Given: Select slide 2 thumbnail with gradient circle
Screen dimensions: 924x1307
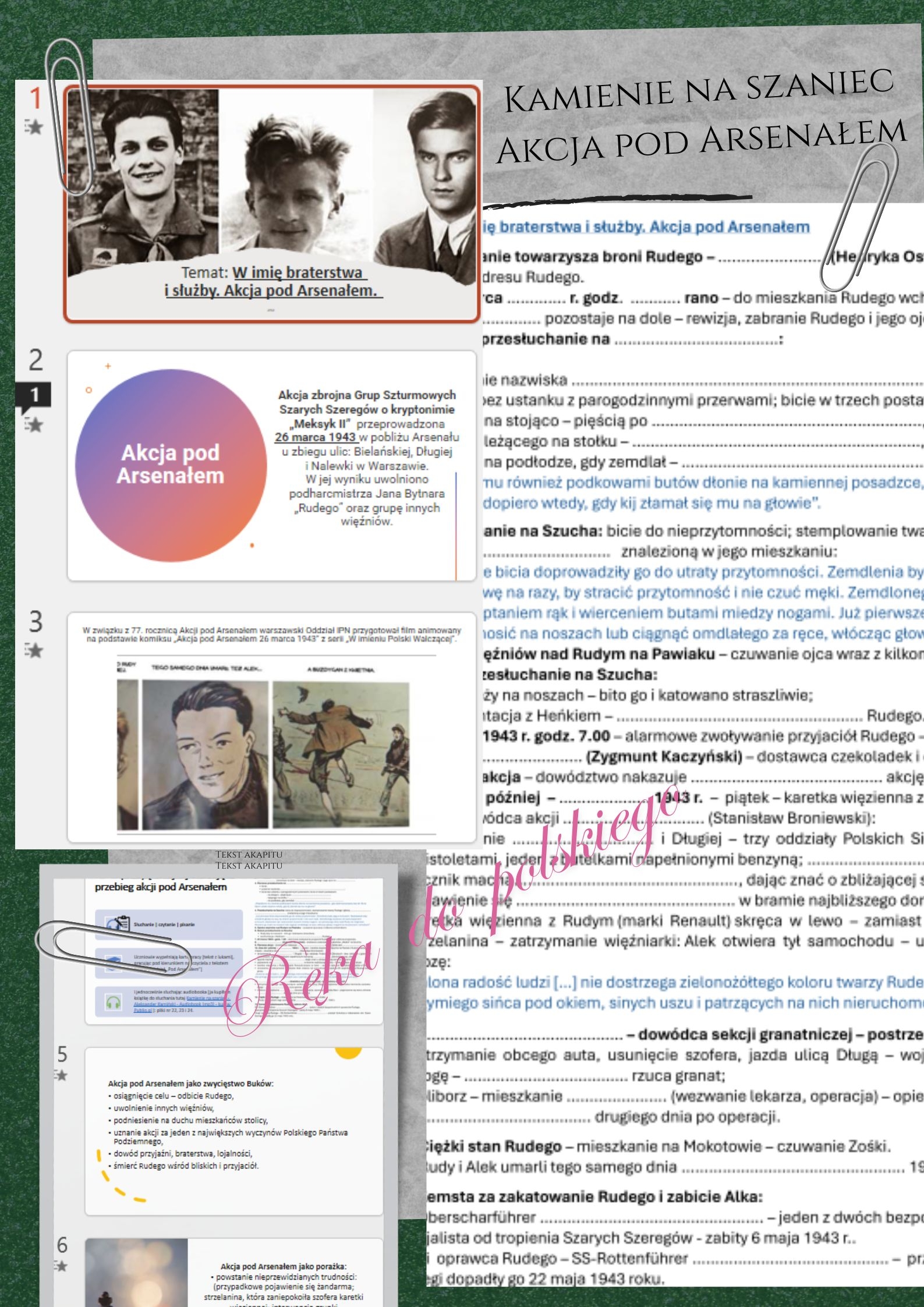Looking at the screenshot, I should tap(272, 465).
